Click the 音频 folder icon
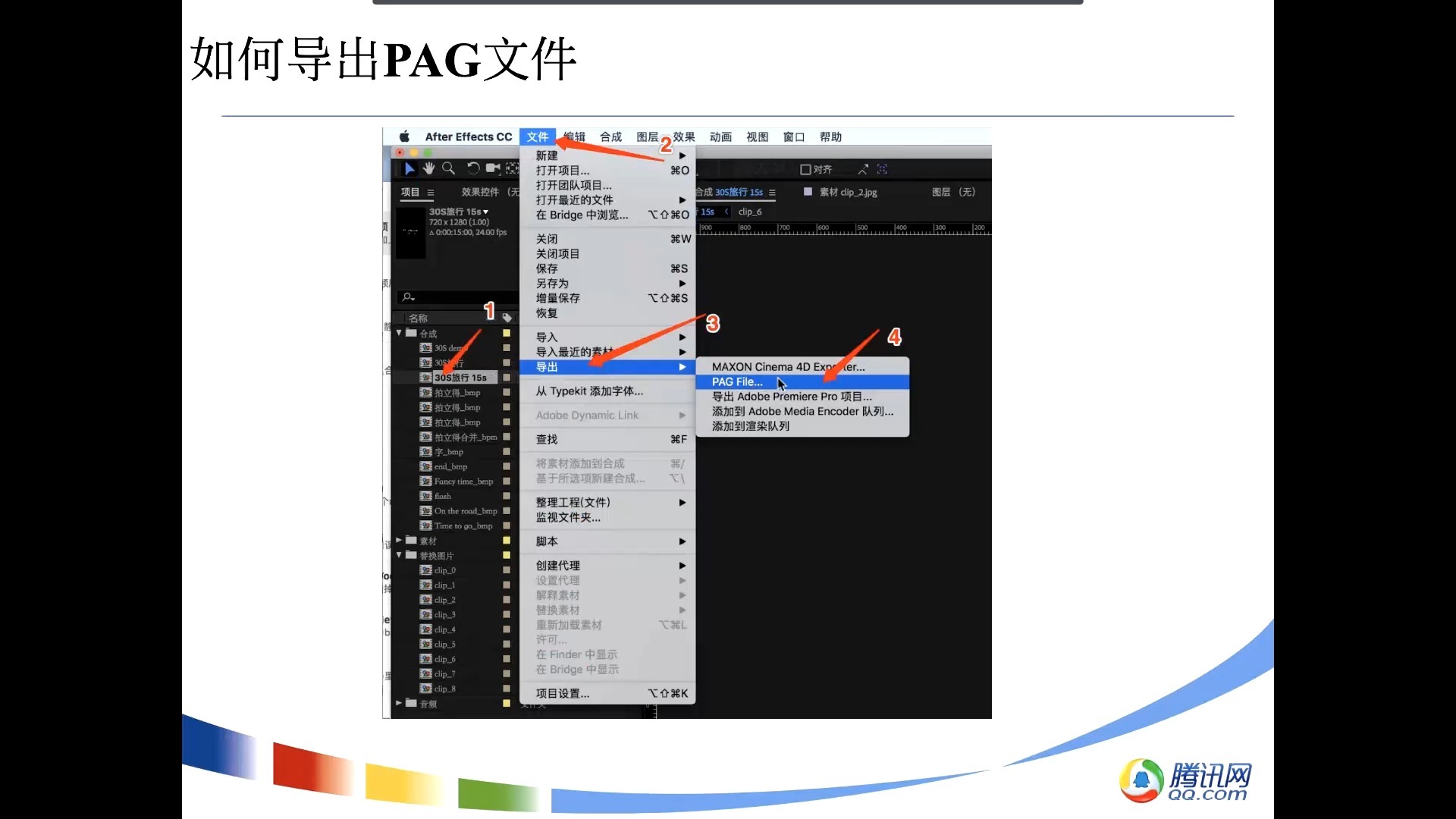Viewport: 1456px width, 819px height. [x=411, y=703]
